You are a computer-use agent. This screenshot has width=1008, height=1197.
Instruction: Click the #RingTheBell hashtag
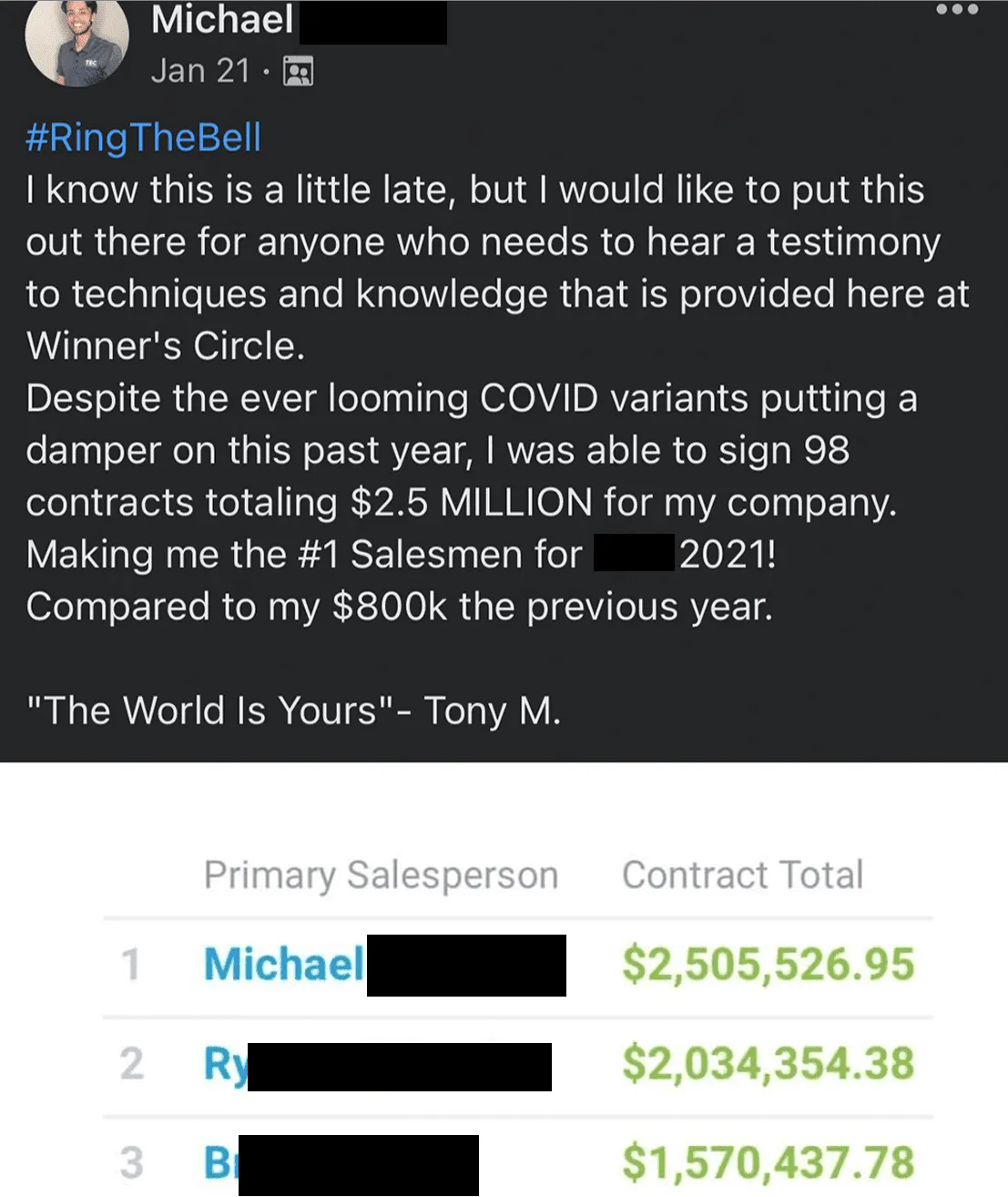[144, 138]
